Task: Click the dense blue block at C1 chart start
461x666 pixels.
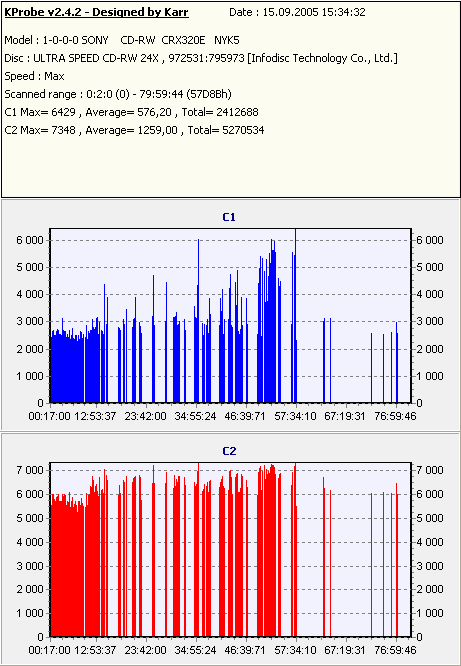Action: pyautogui.click(x=67, y=367)
